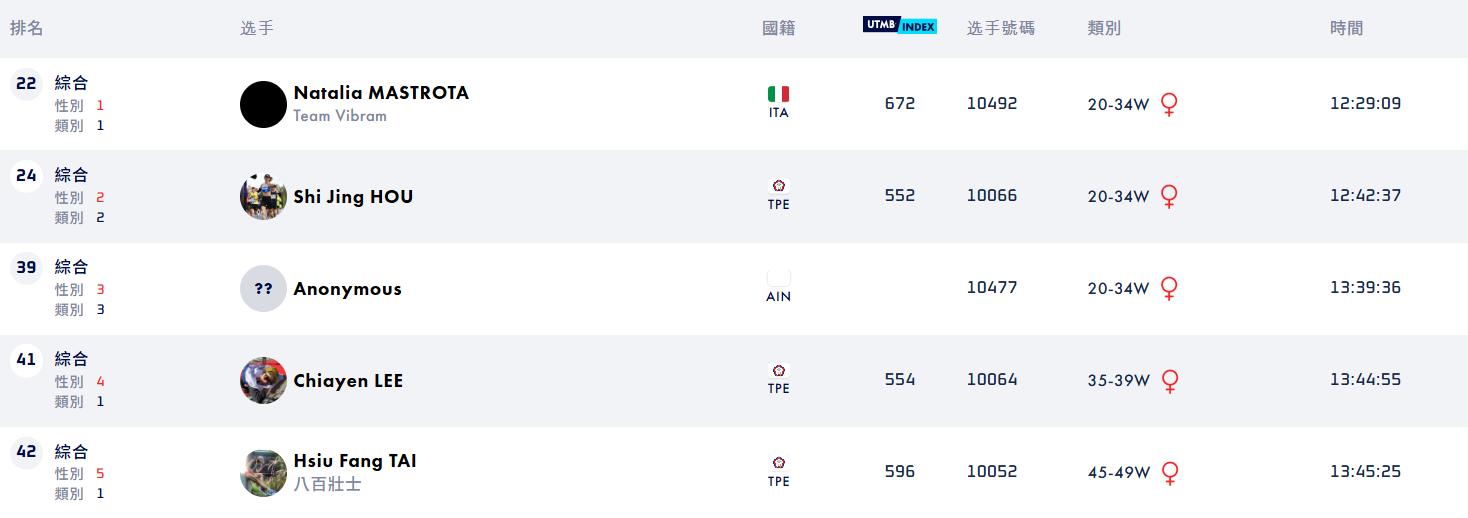Click finish time 13:45:25

(1365, 471)
